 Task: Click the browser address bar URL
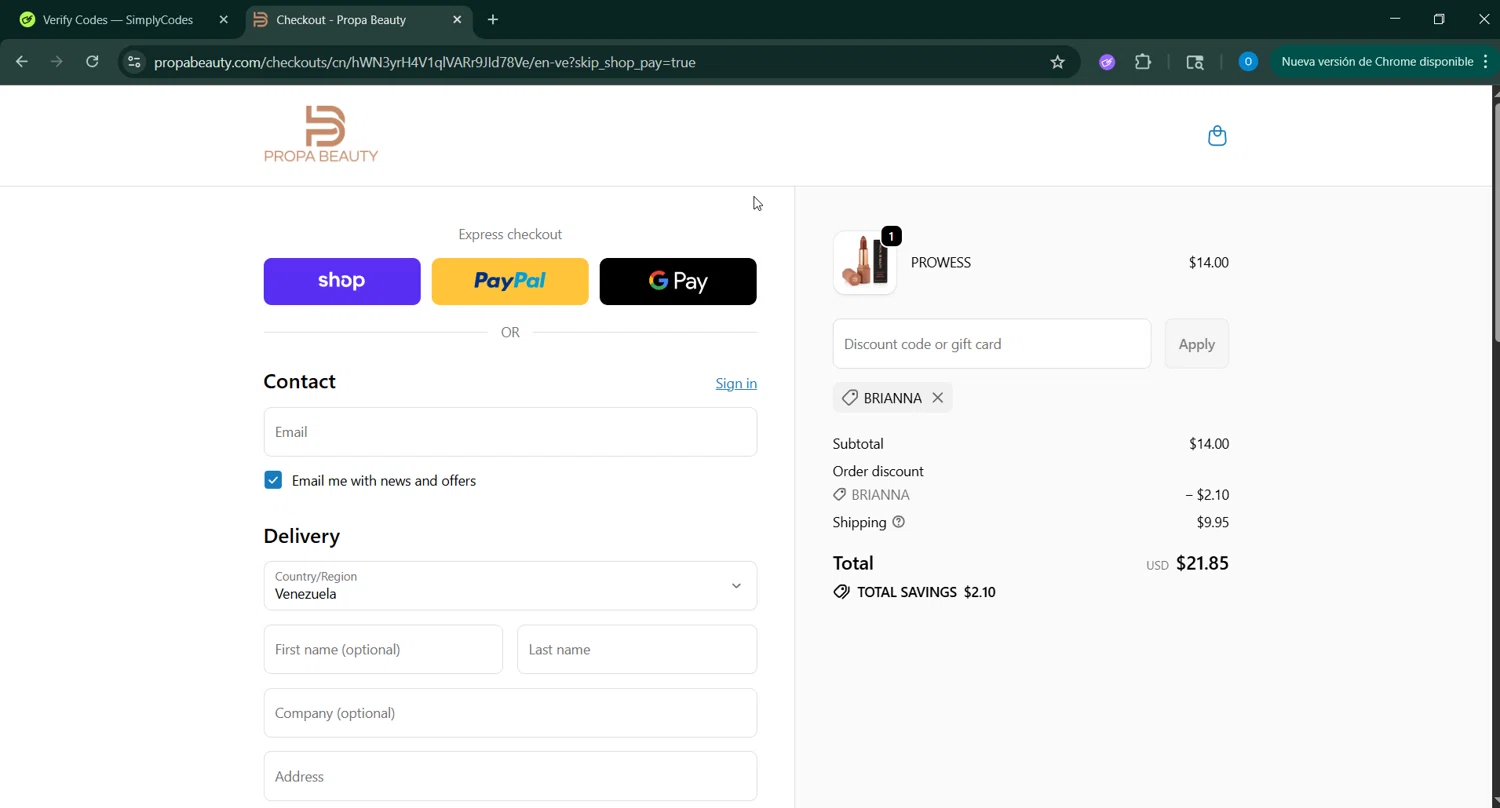pos(425,62)
